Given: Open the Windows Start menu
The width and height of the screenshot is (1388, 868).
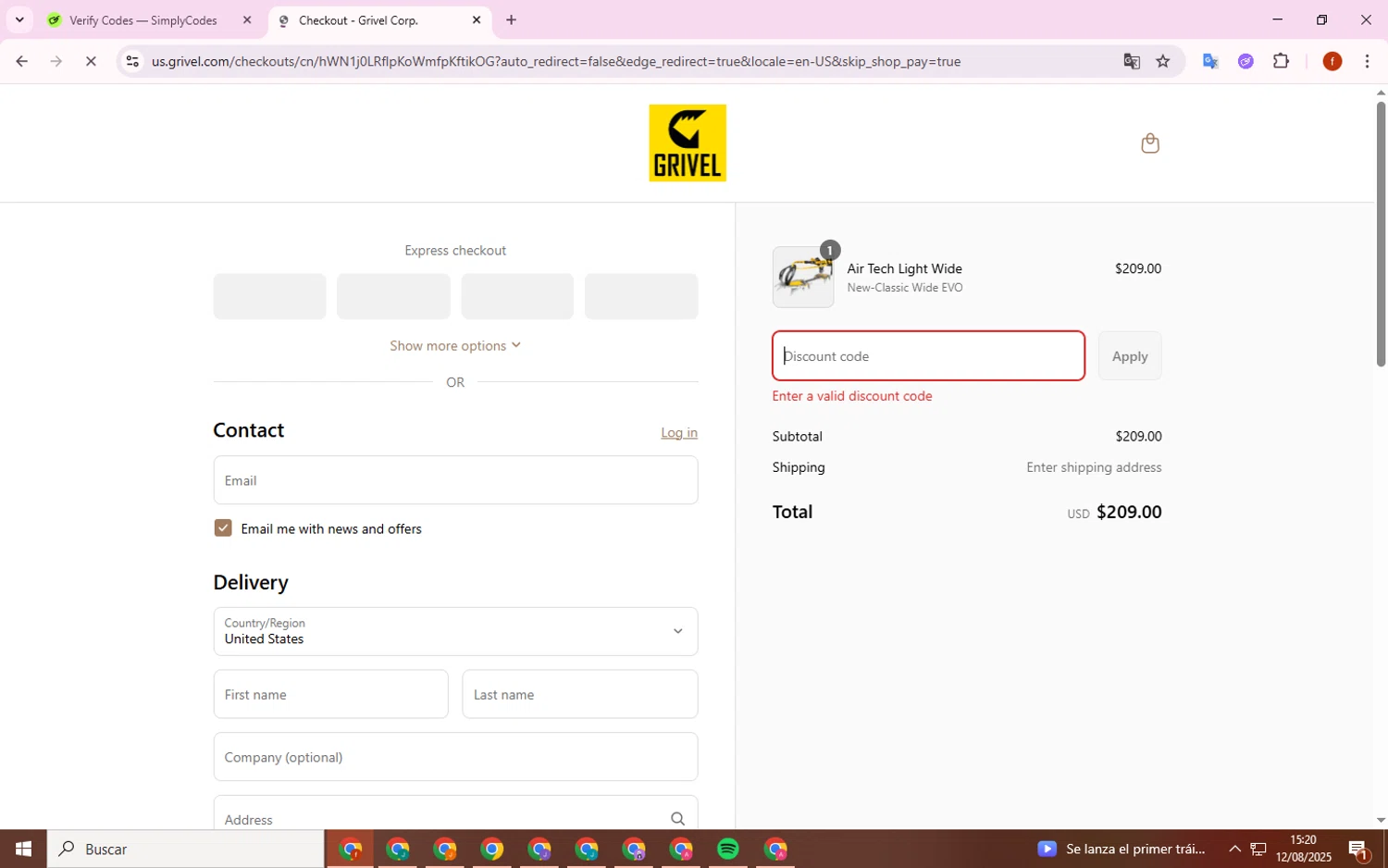Looking at the screenshot, I should (x=23, y=849).
